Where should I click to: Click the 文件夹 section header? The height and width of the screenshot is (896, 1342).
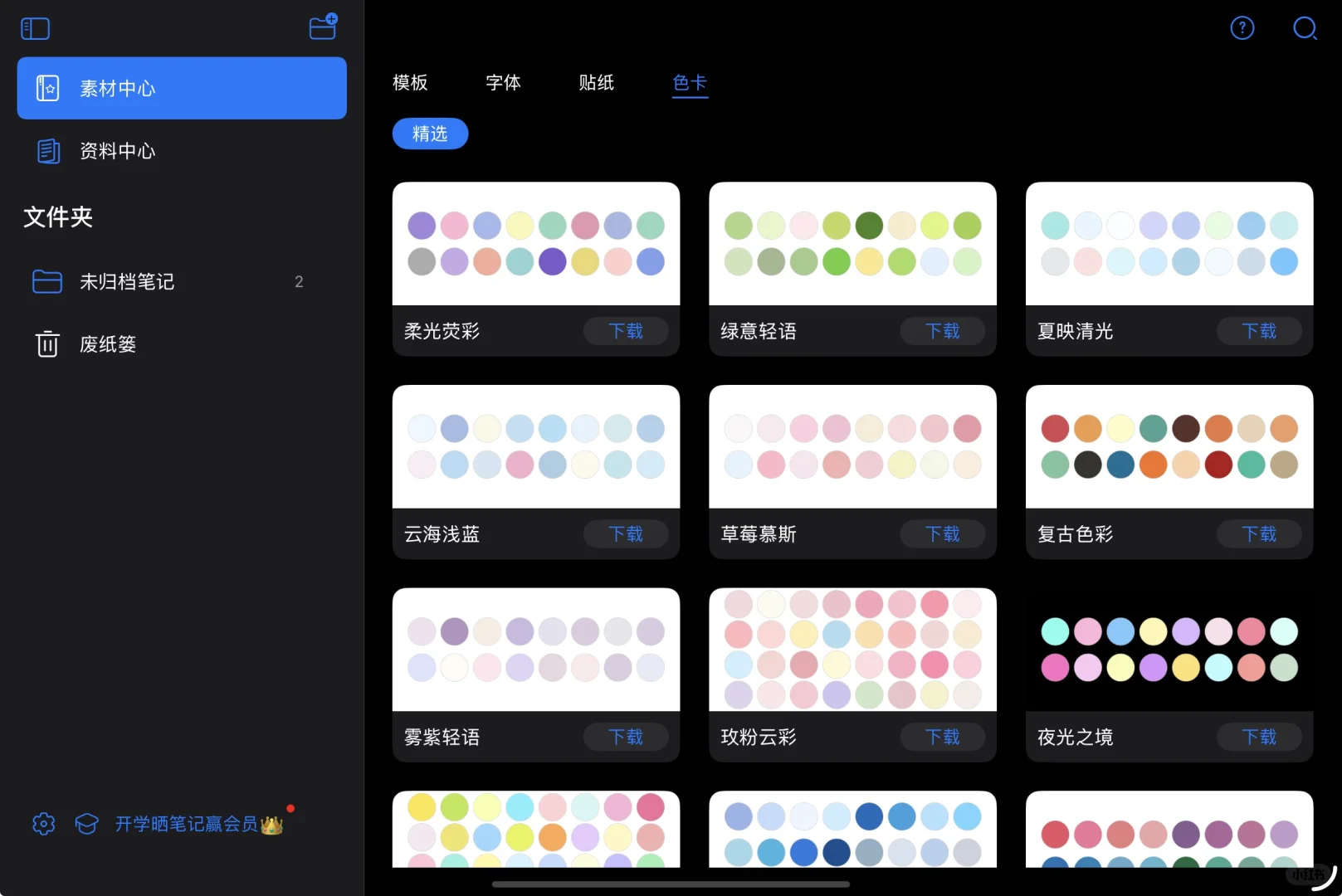pyautogui.click(x=58, y=217)
